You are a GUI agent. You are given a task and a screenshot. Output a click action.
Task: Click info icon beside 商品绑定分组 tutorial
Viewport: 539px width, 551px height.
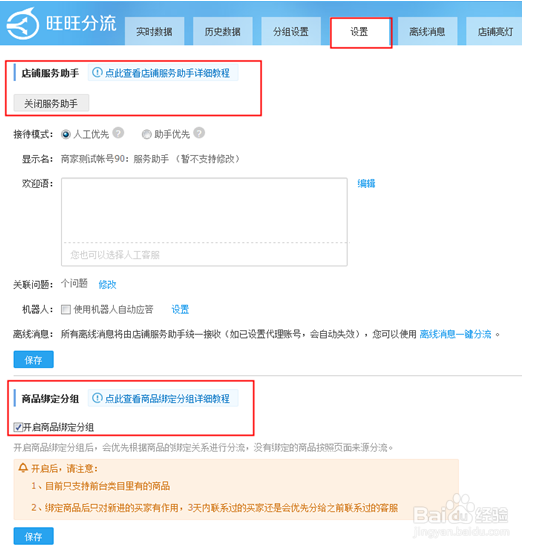point(97,398)
